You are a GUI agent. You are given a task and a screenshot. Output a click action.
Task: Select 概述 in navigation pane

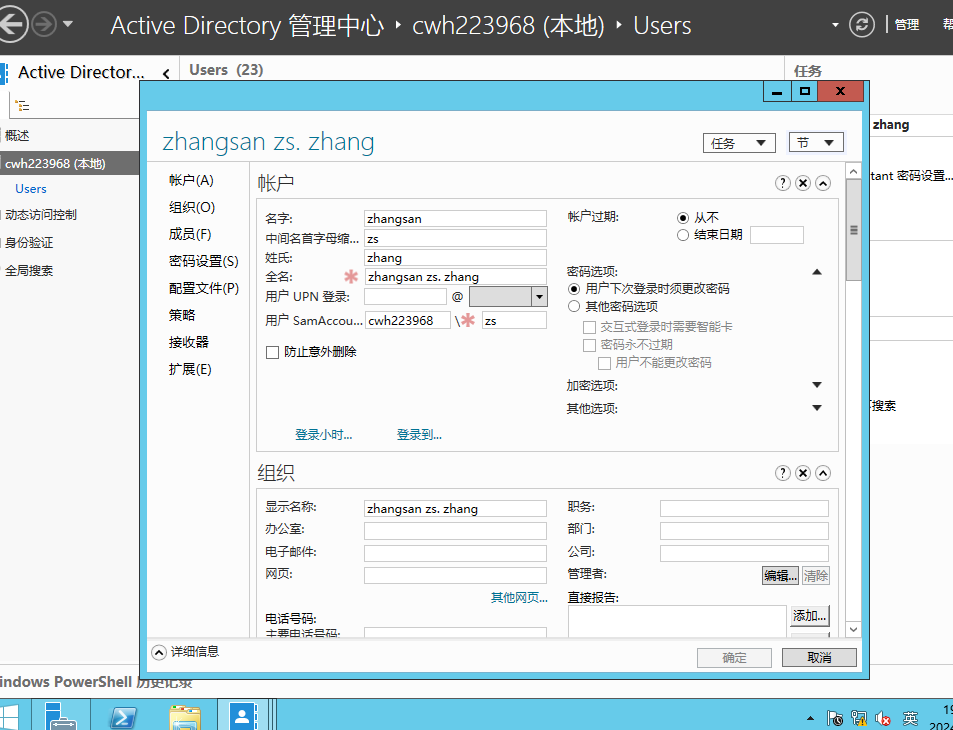point(17,136)
